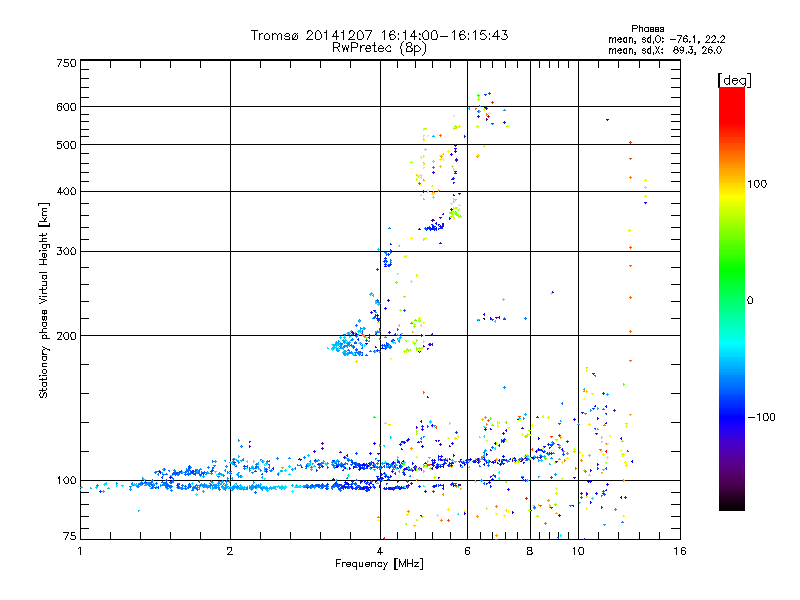Click the y-axis tick label "400"

(x=66, y=191)
